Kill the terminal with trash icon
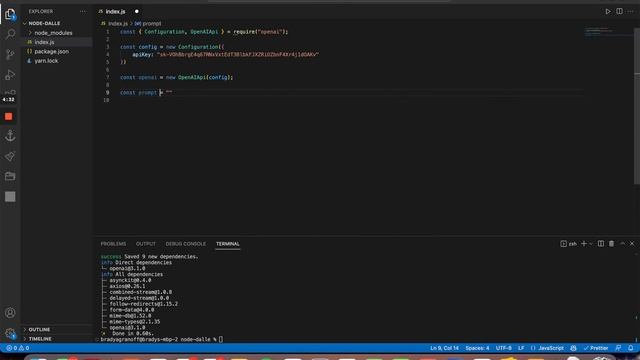This screenshot has width=640, height=360. coord(611,244)
